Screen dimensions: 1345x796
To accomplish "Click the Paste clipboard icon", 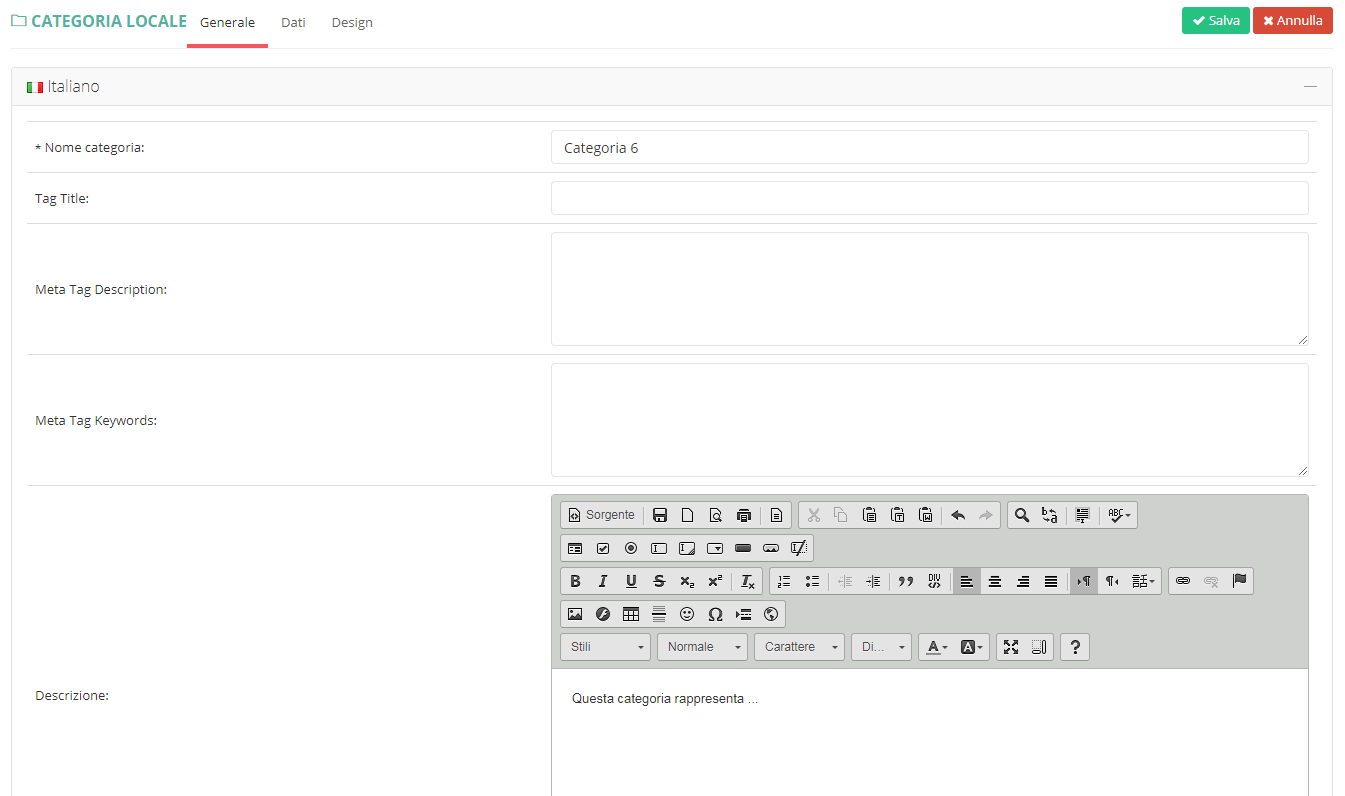I will [870, 515].
